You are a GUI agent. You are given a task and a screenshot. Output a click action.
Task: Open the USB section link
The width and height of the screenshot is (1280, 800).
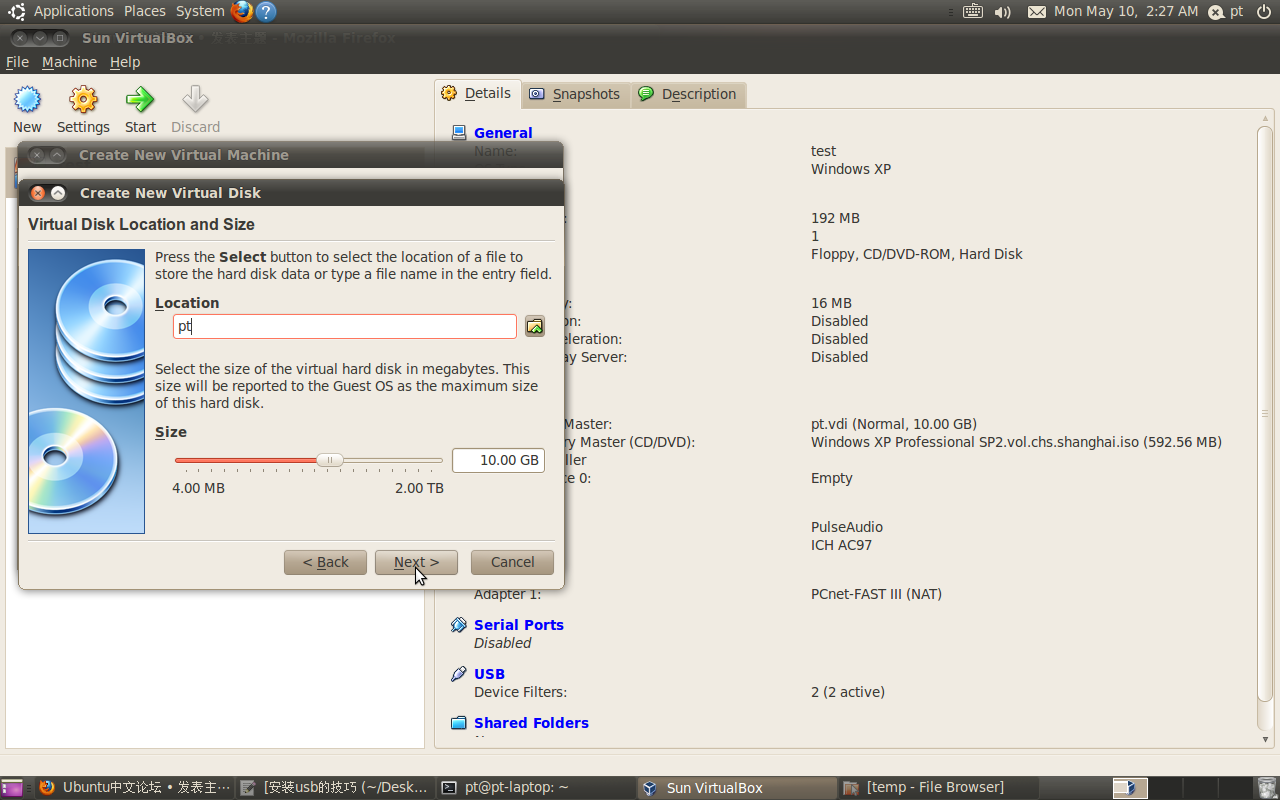click(x=489, y=674)
